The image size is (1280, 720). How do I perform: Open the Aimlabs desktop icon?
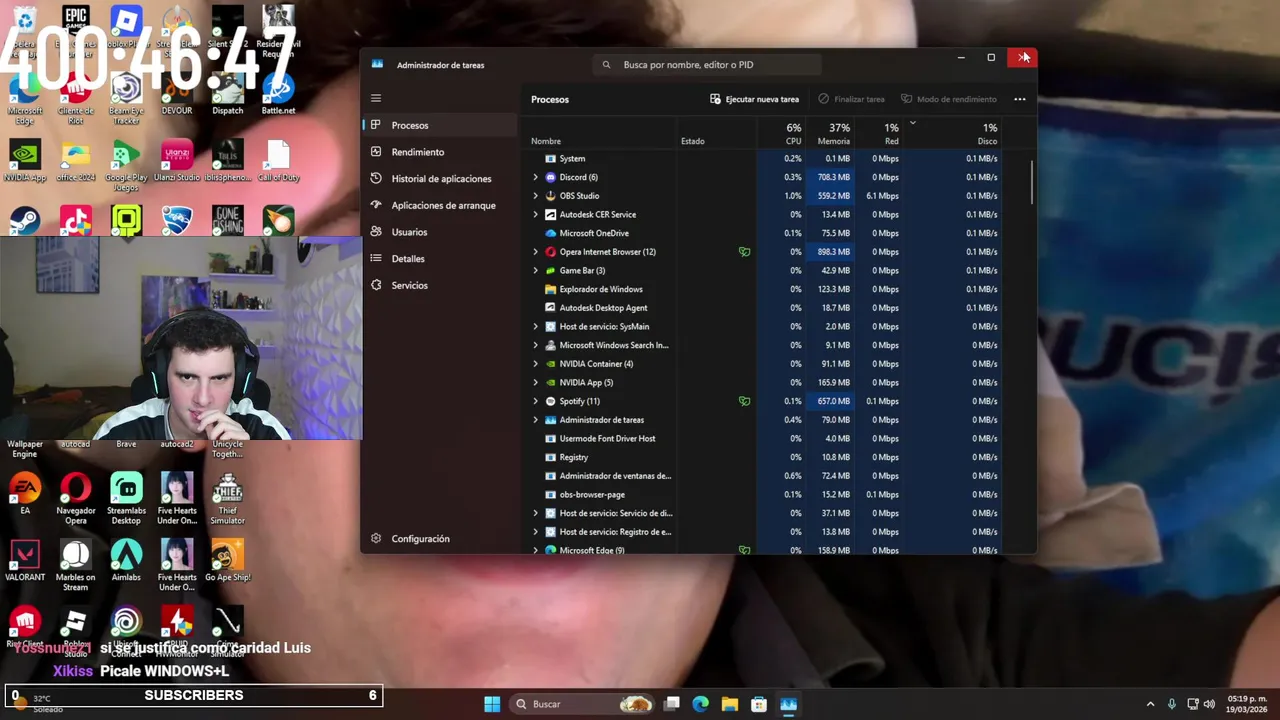click(x=126, y=561)
